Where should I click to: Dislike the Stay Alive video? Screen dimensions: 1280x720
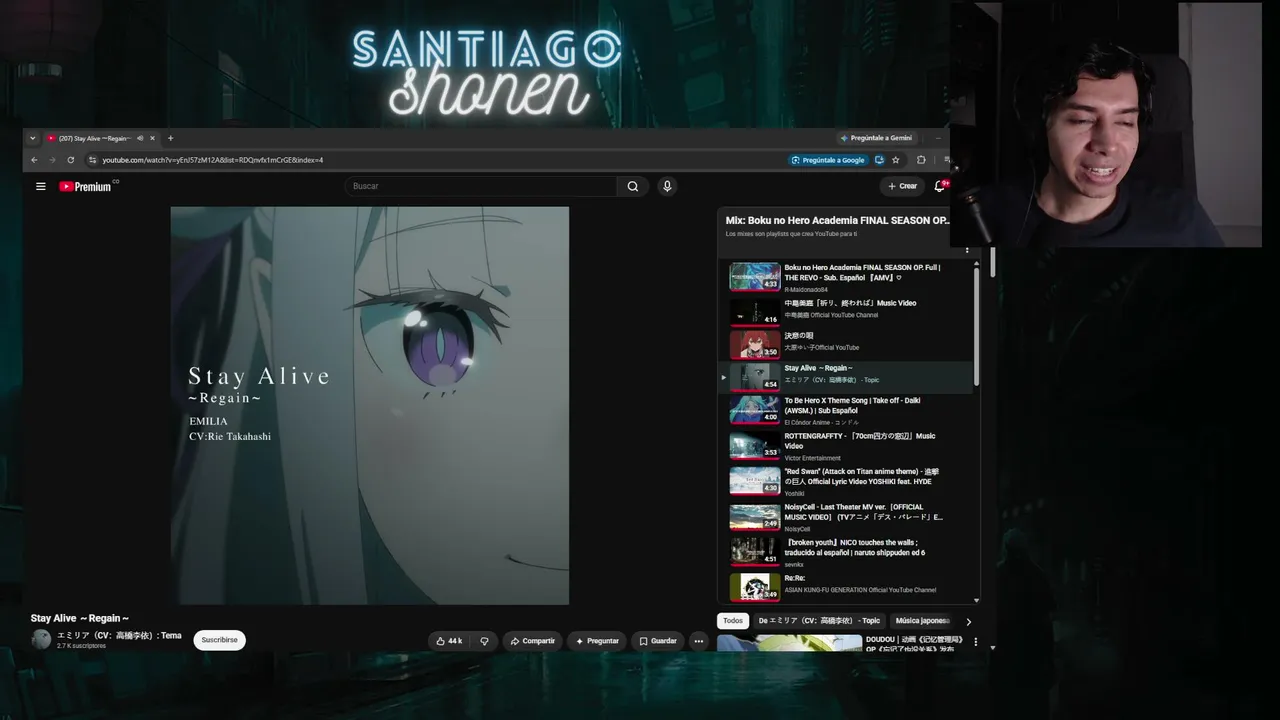tap(484, 641)
